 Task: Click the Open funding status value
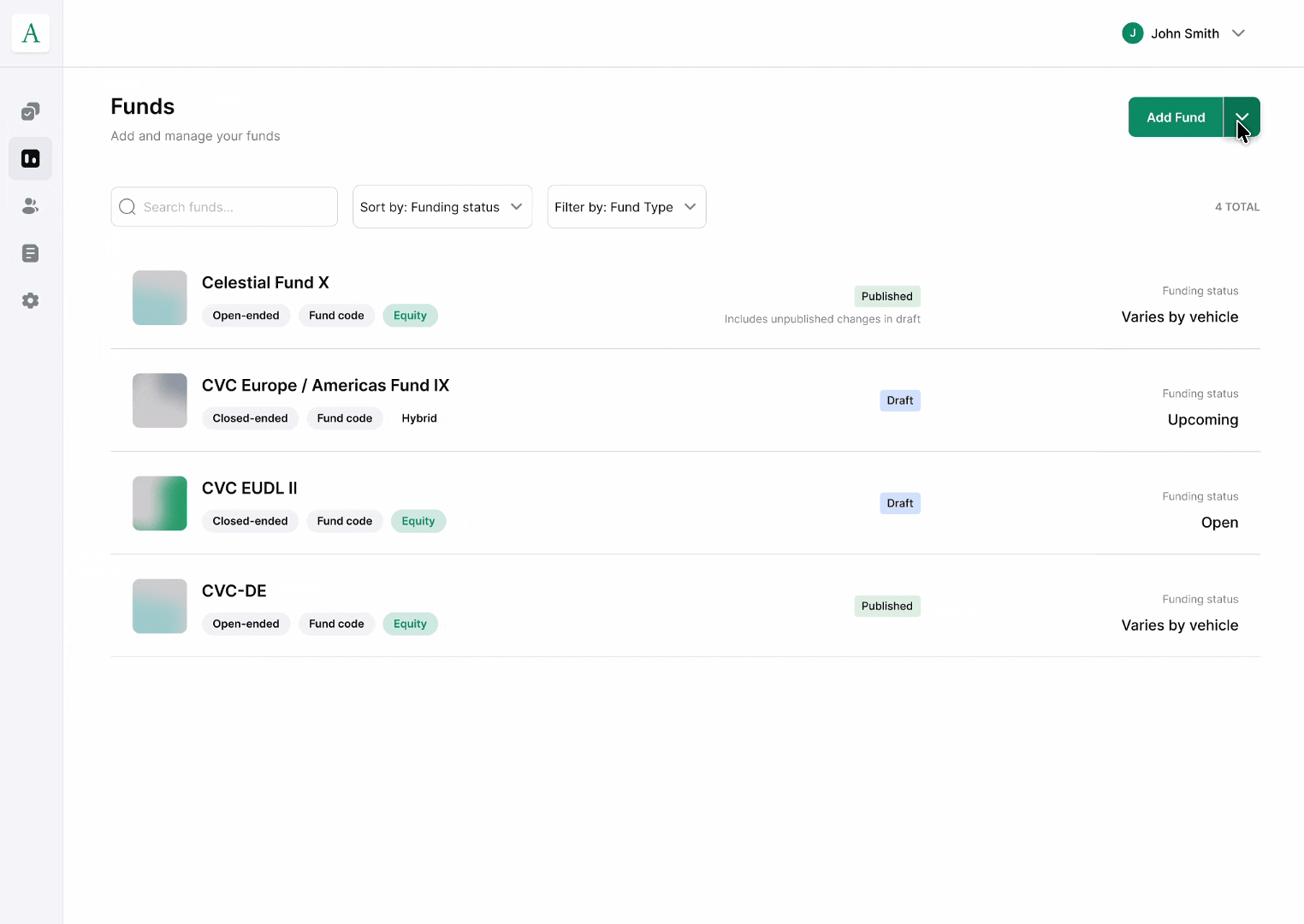click(x=1220, y=523)
